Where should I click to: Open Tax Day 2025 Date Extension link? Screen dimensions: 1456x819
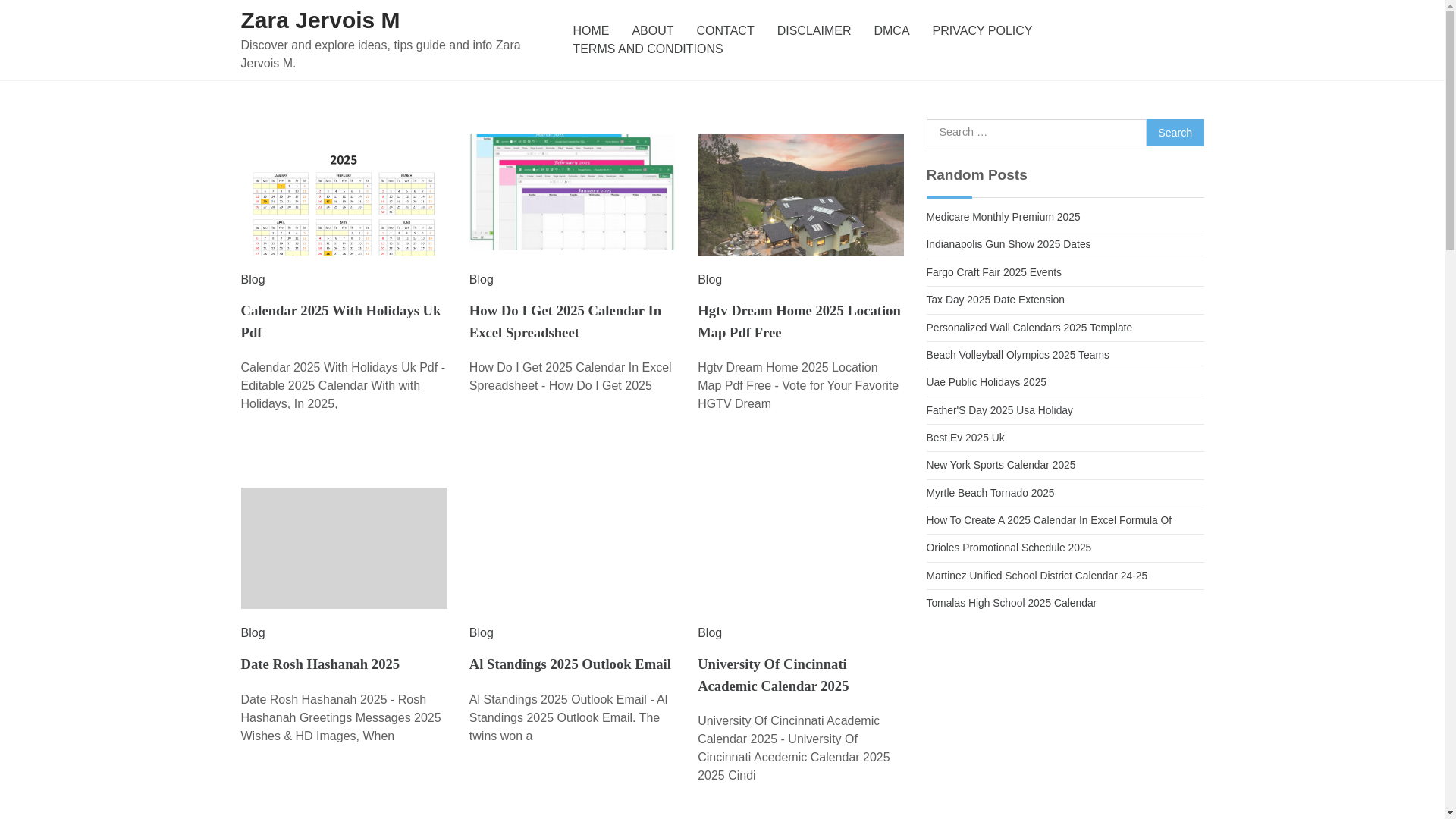point(996,300)
